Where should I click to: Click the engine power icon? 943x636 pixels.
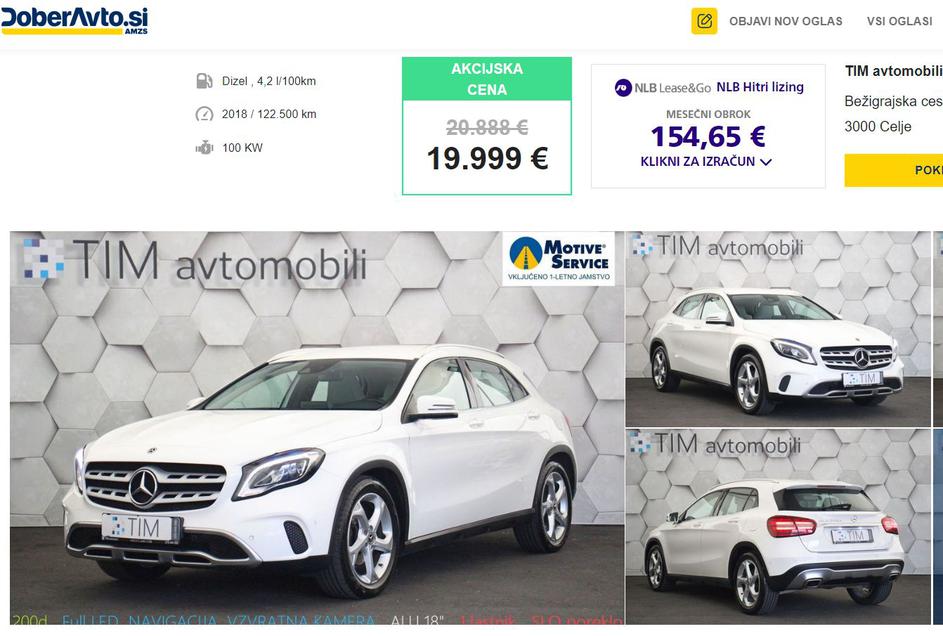click(204, 147)
